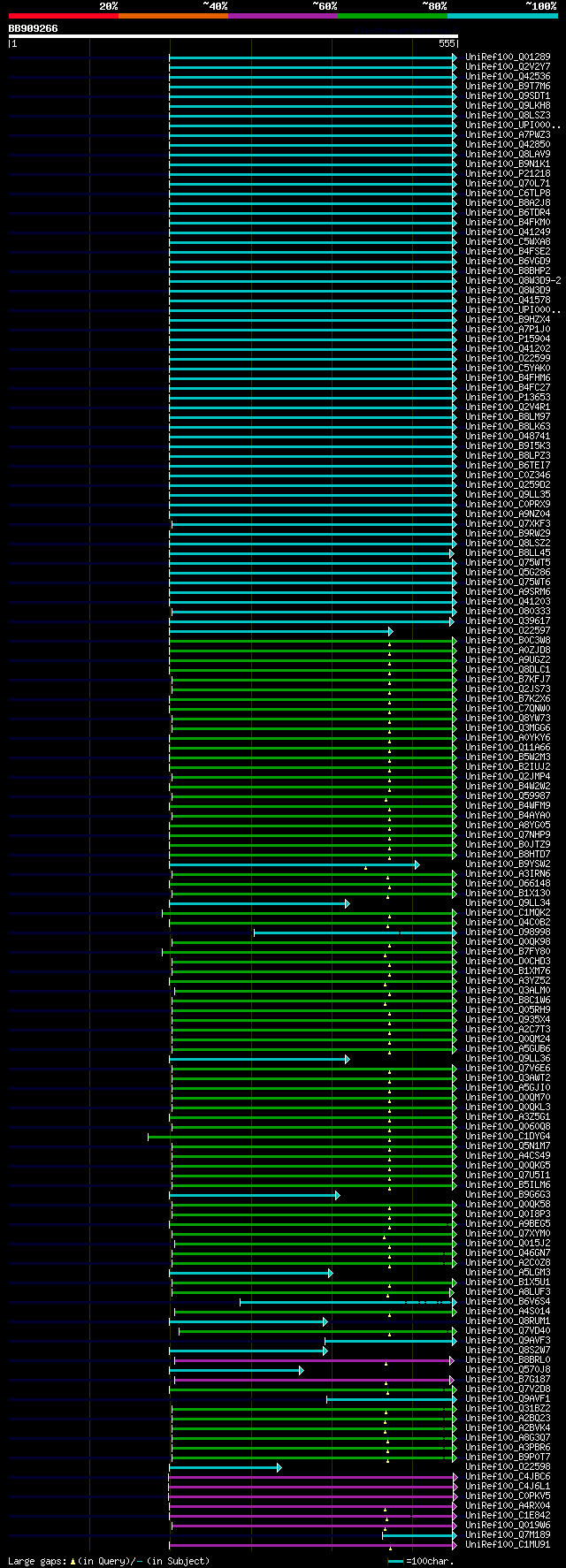
Task: Click the UniRef100_B9T7M6 label
Action: tap(508, 86)
